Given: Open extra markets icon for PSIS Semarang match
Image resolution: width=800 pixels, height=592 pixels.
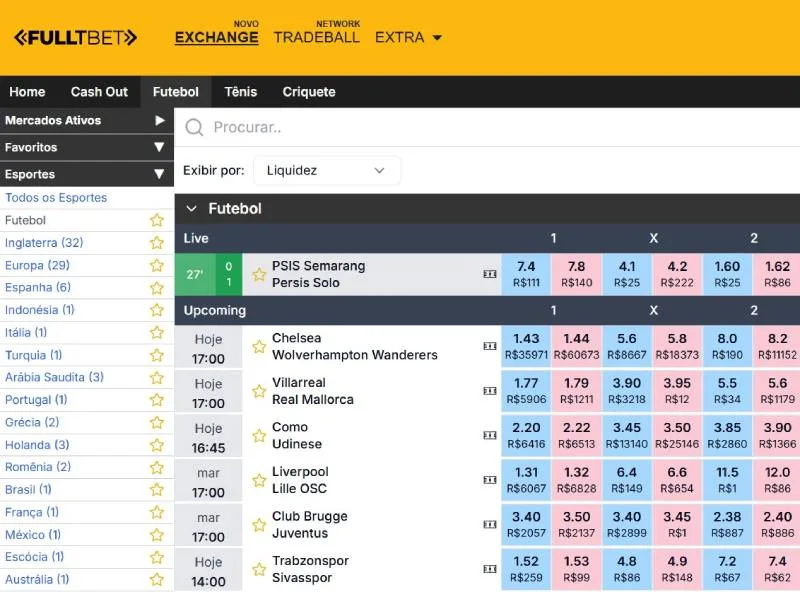Looking at the screenshot, I should pos(489,273).
